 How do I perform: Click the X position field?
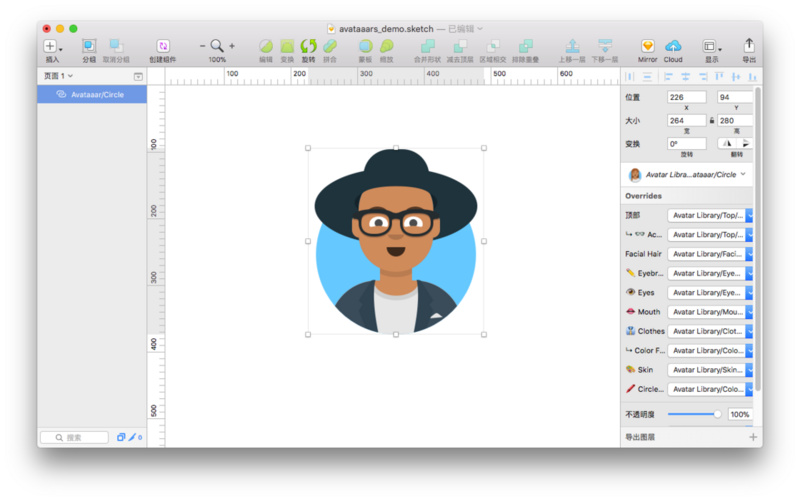[x=687, y=97]
